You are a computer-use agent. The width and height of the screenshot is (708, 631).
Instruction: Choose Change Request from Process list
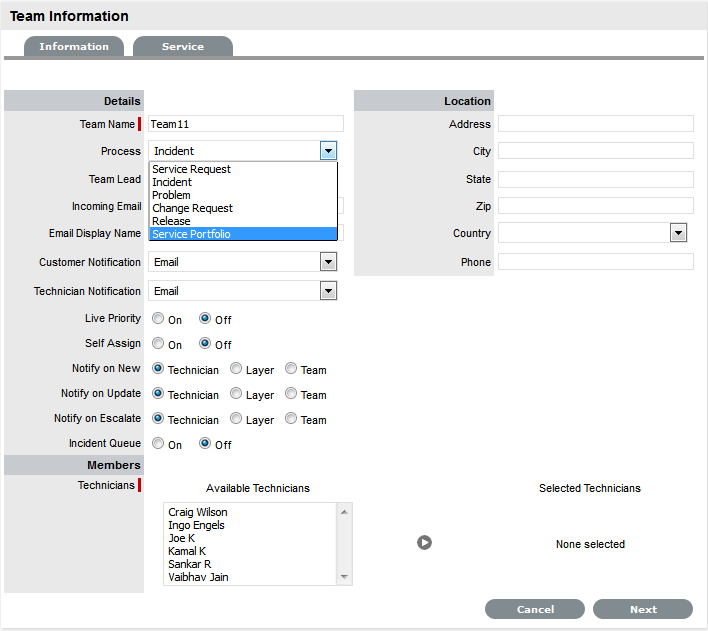192,208
